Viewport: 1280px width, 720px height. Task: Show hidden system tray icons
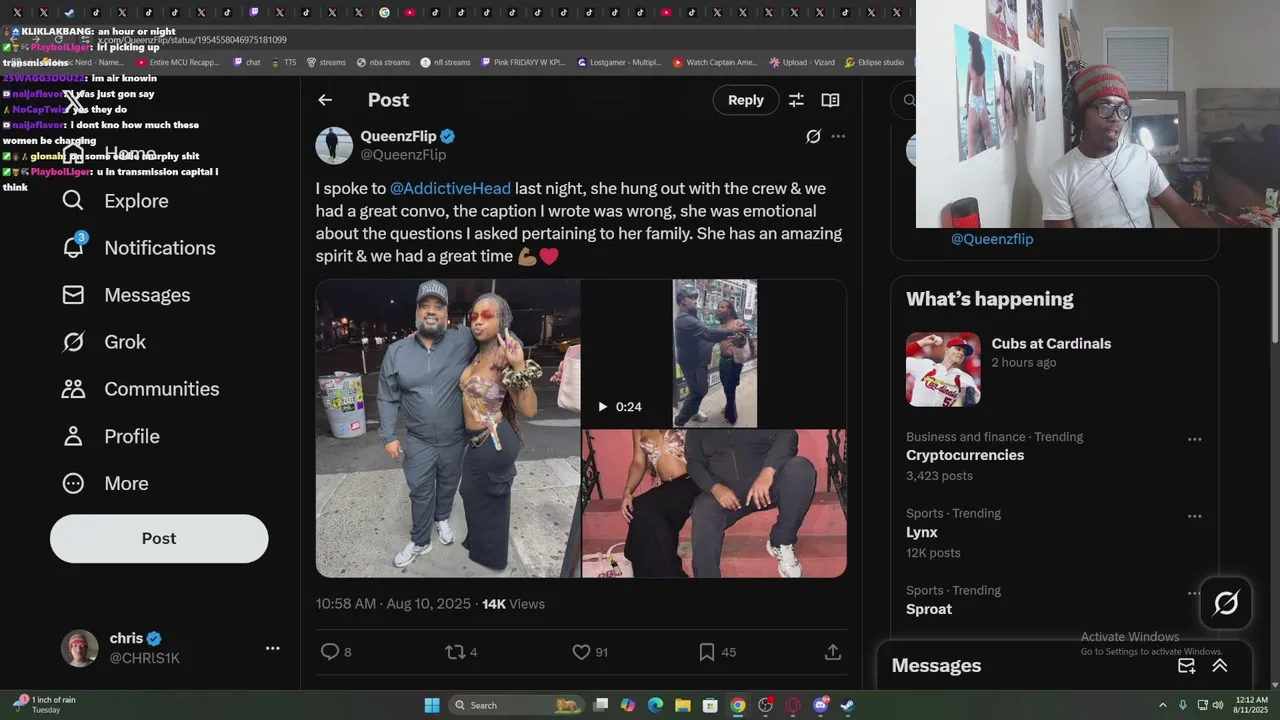click(1162, 705)
